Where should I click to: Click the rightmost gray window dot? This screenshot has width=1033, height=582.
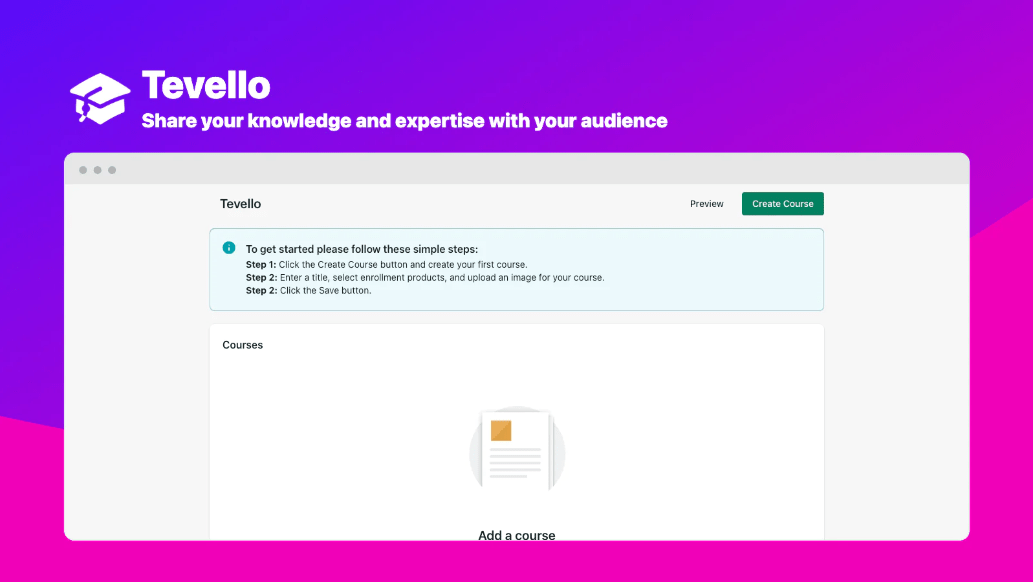[x=112, y=169]
